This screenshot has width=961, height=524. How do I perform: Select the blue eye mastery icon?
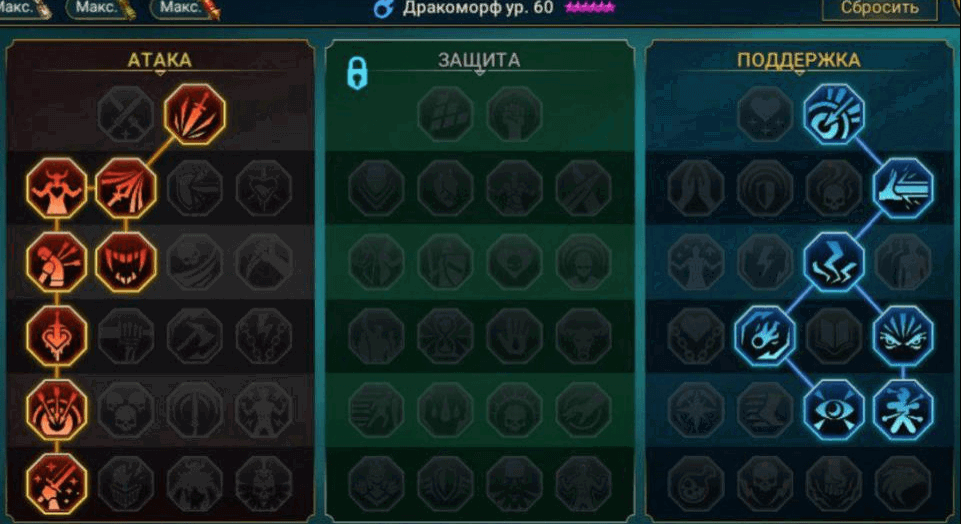834,409
